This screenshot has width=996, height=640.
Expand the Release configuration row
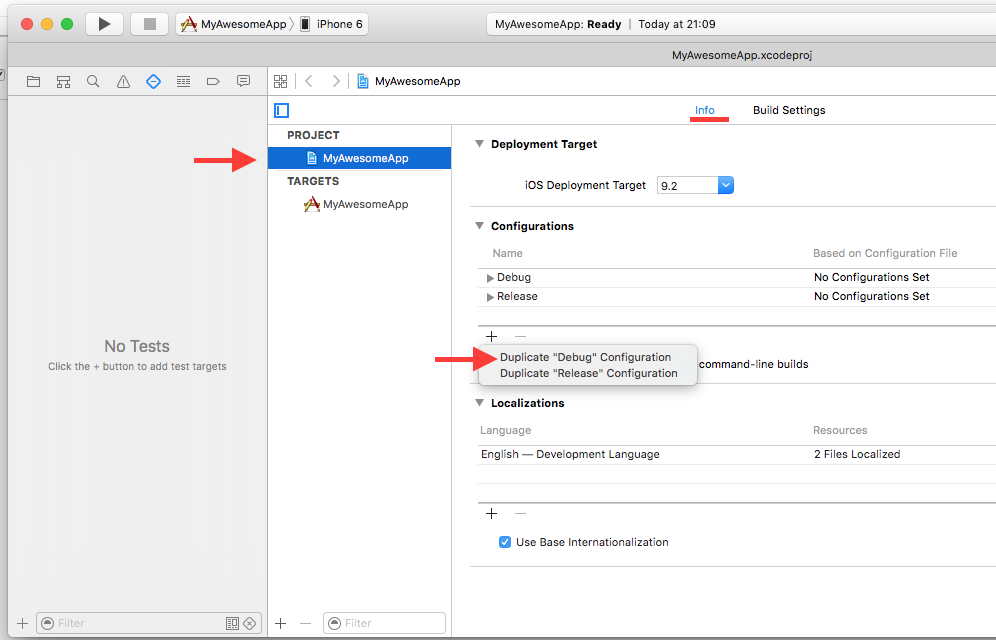[x=490, y=297]
